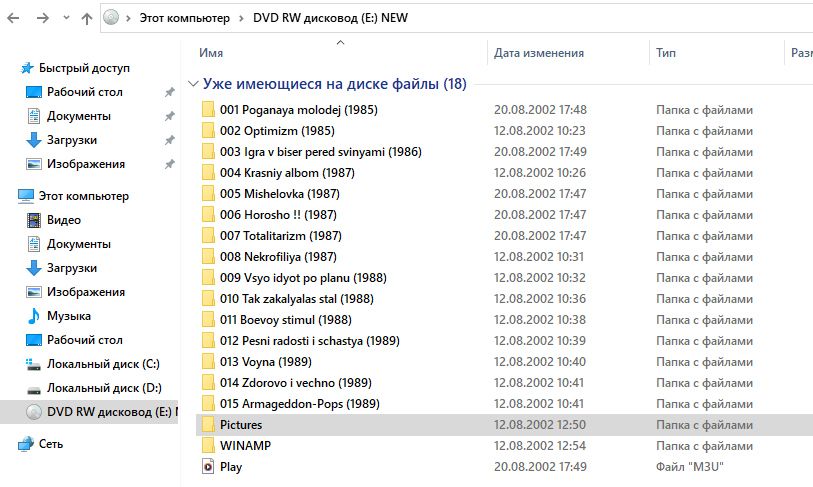Open 'Видео' folder in navigation pane

(x=64, y=220)
